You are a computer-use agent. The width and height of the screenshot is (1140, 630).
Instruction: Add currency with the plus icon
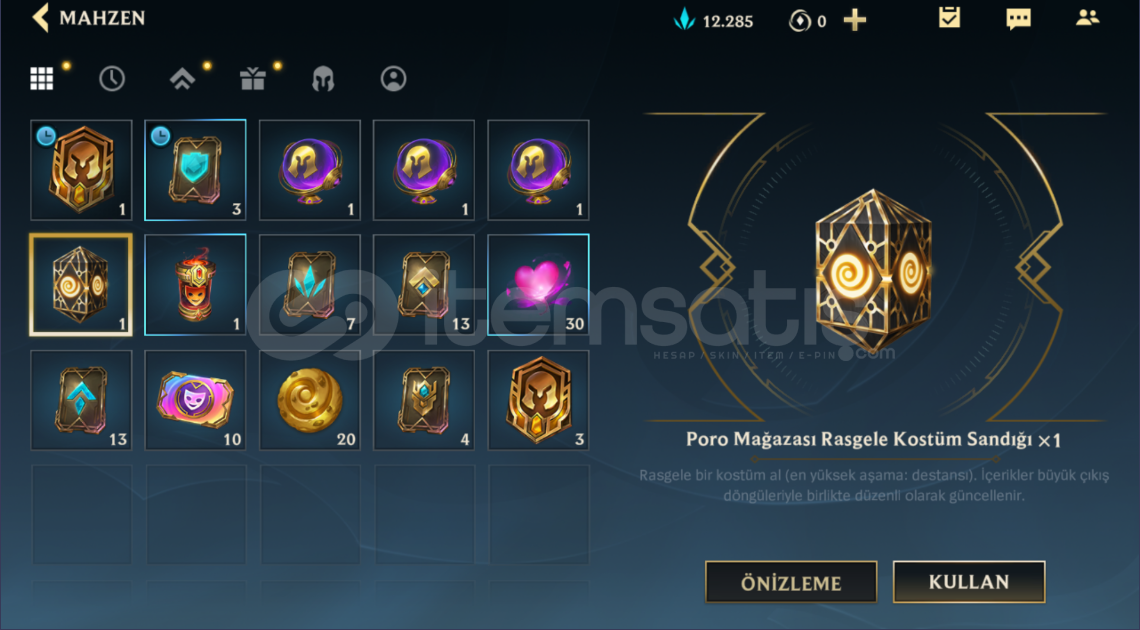[x=854, y=20]
